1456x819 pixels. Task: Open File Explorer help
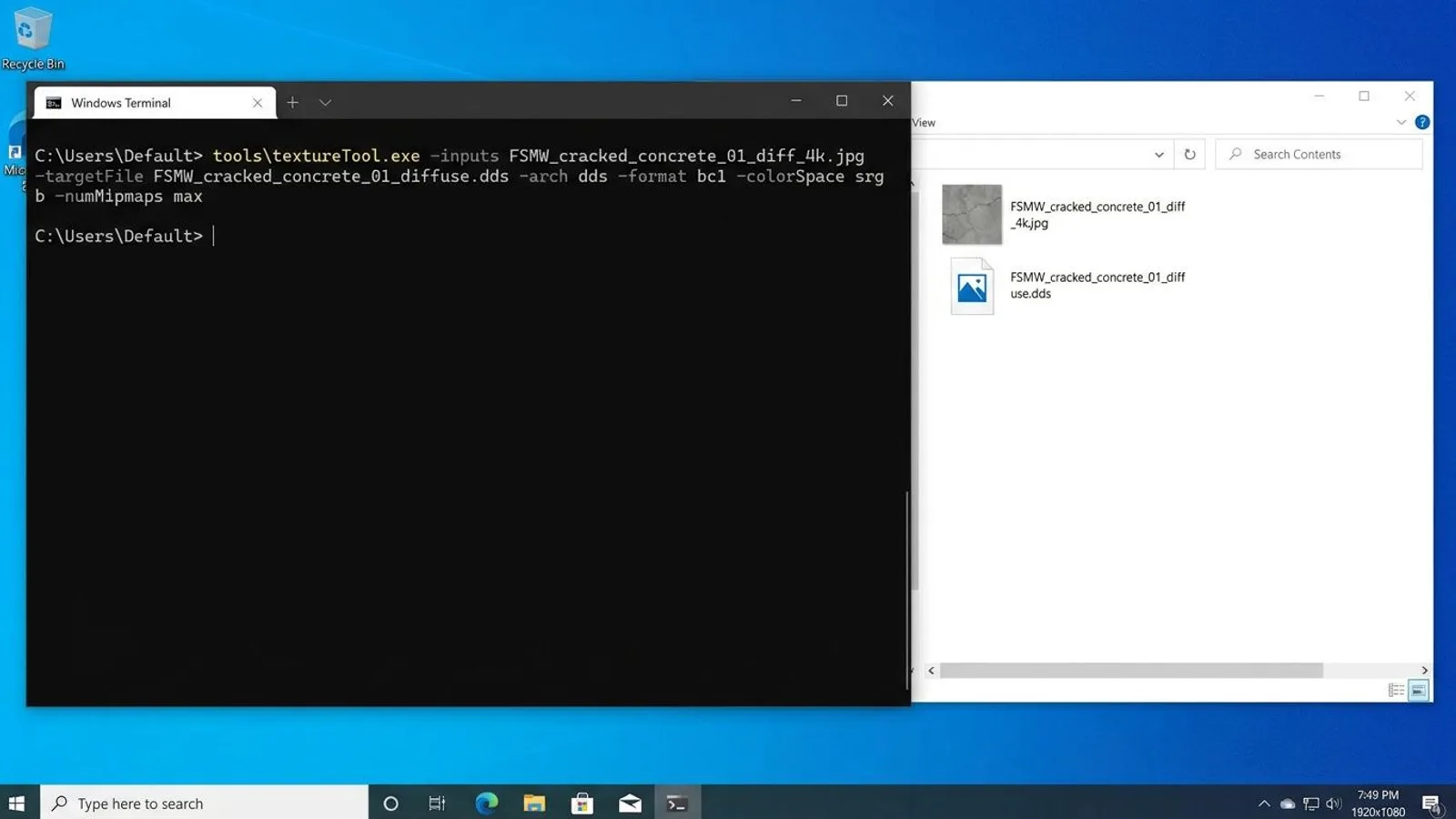point(1422,122)
